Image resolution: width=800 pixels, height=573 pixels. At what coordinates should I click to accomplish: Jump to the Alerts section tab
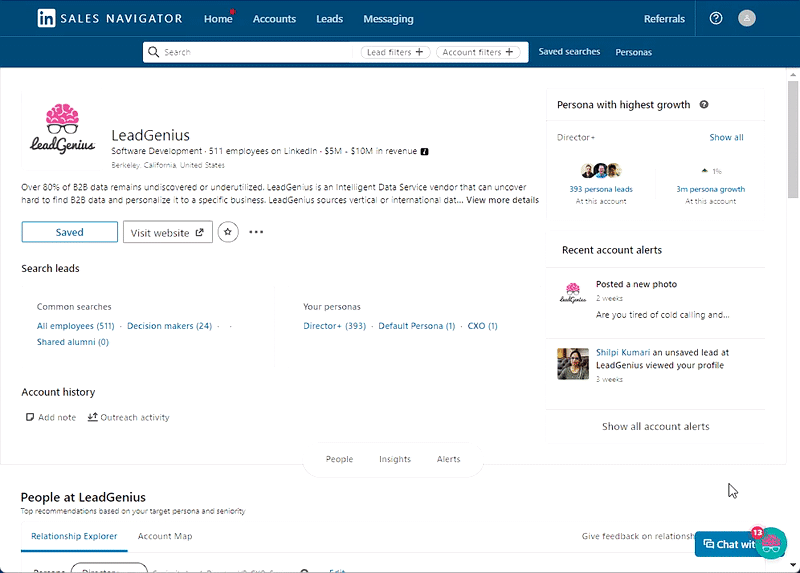(448, 459)
